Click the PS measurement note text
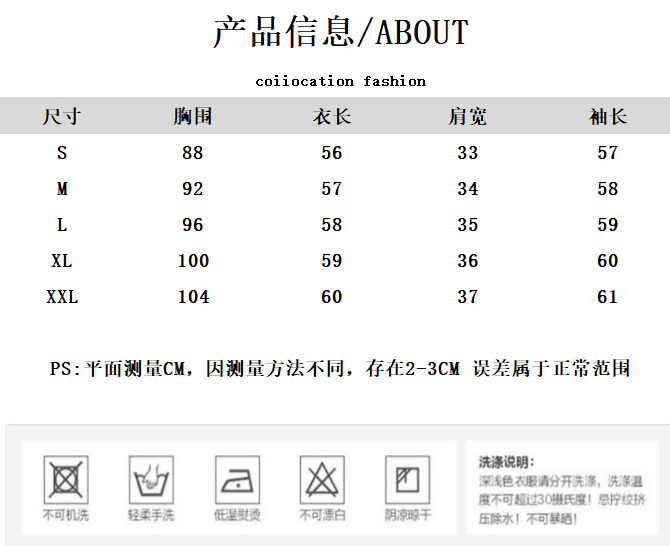Image resolution: width=670 pixels, height=546 pixels. click(x=340, y=369)
